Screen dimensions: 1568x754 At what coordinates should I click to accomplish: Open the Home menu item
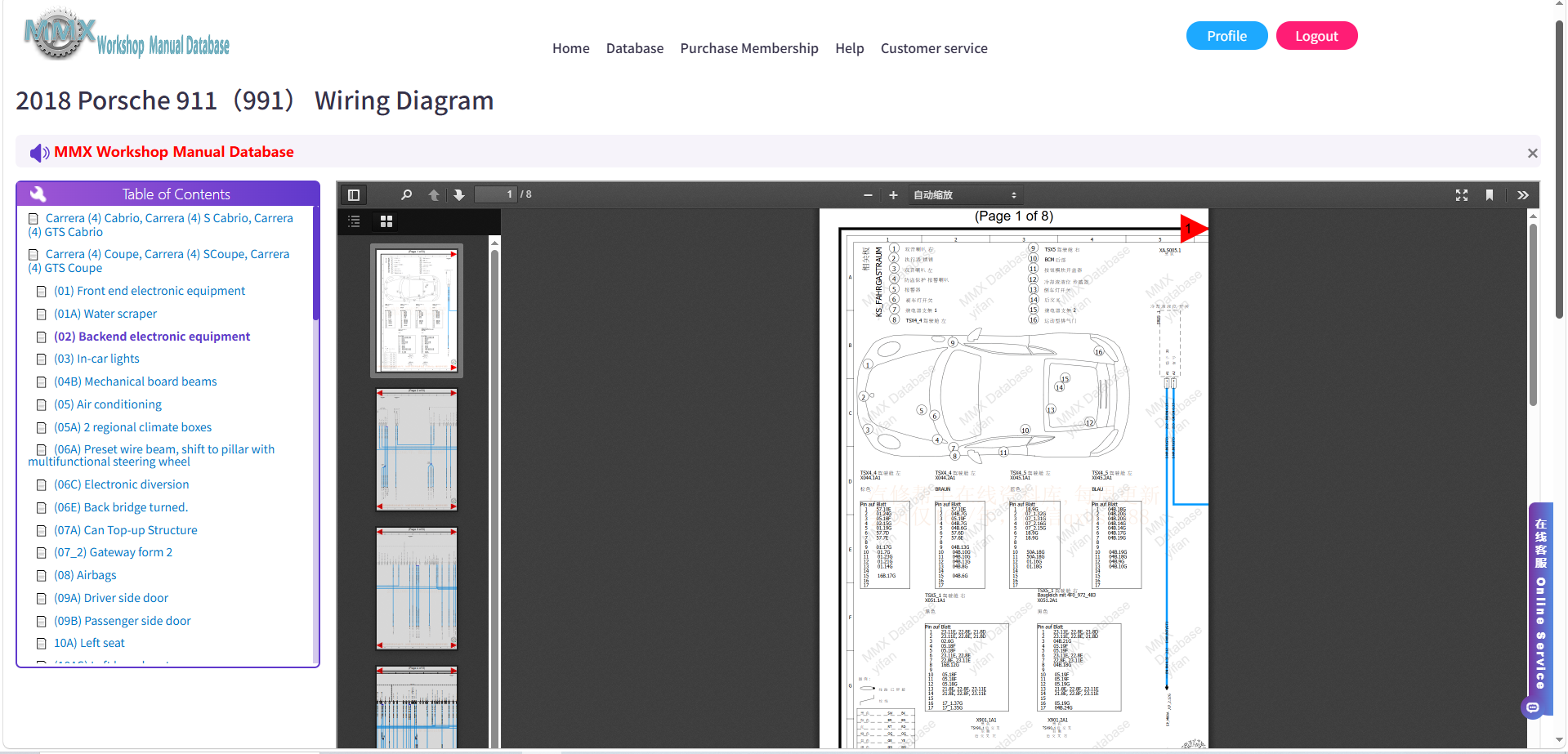pyautogui.click(x=570, y=48)
